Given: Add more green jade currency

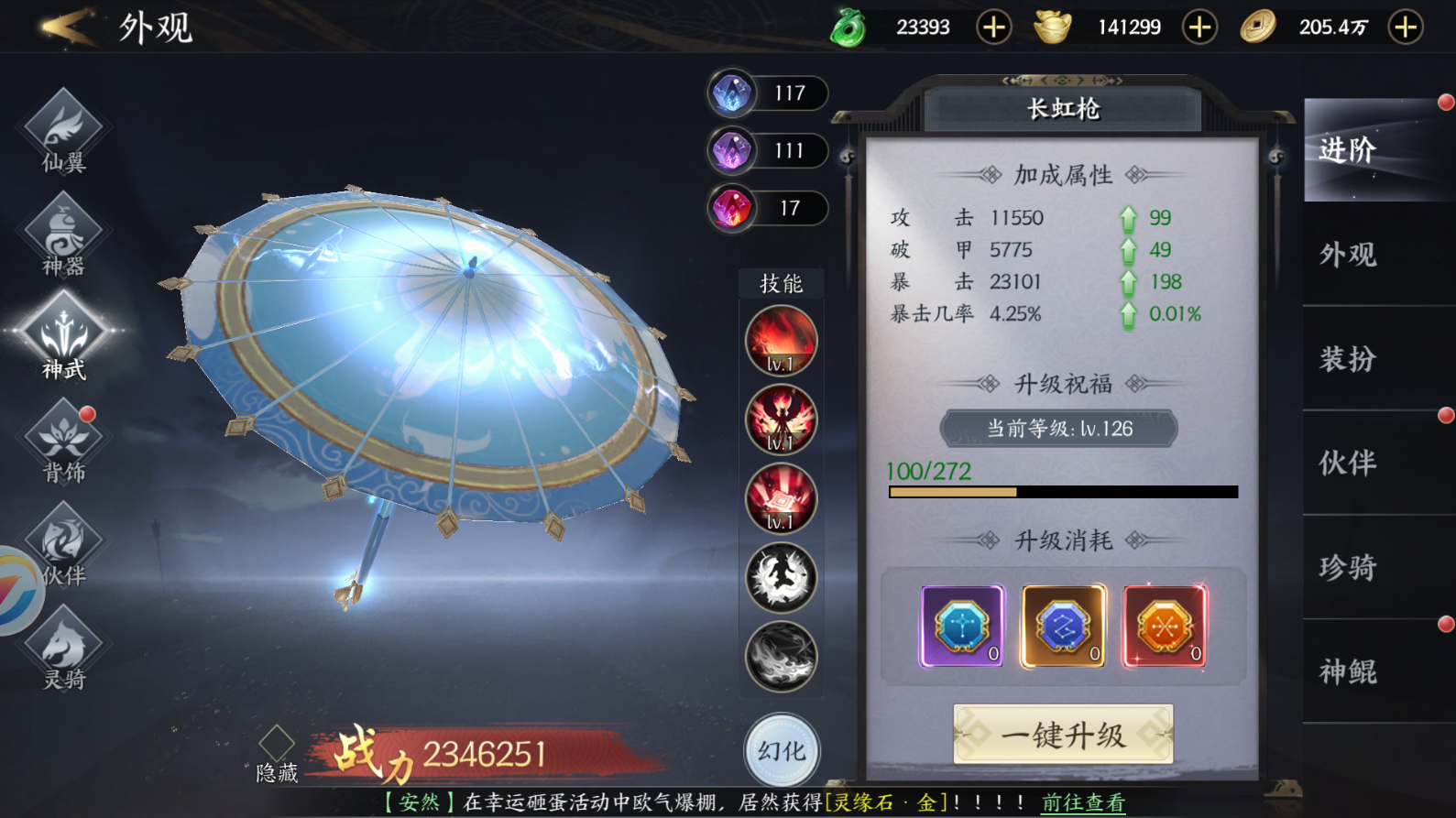Looking at the screenshot, I should pyautogui.click(x=993, y=27).
